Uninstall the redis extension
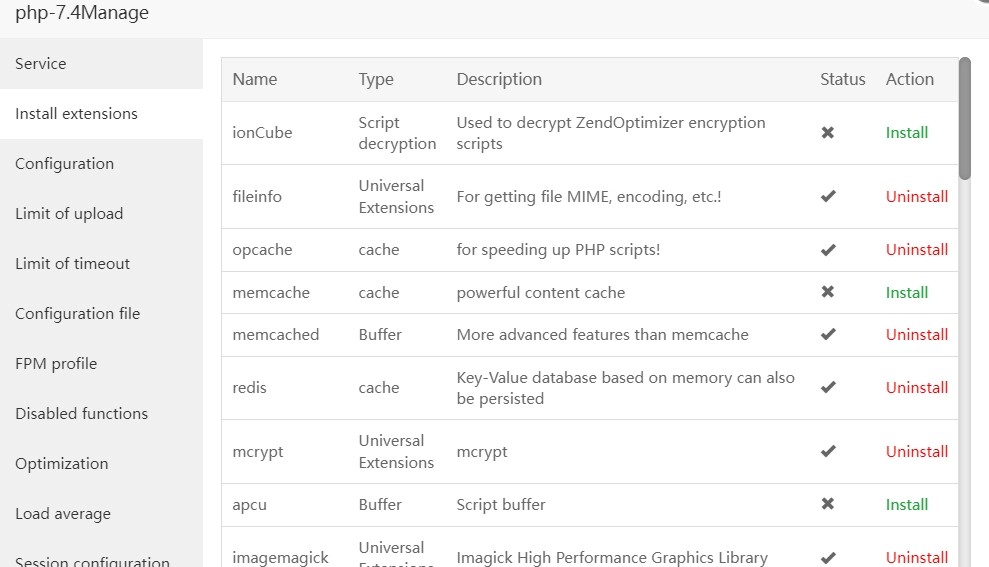The height and width of the screenshot is (567, 989). 917,388
